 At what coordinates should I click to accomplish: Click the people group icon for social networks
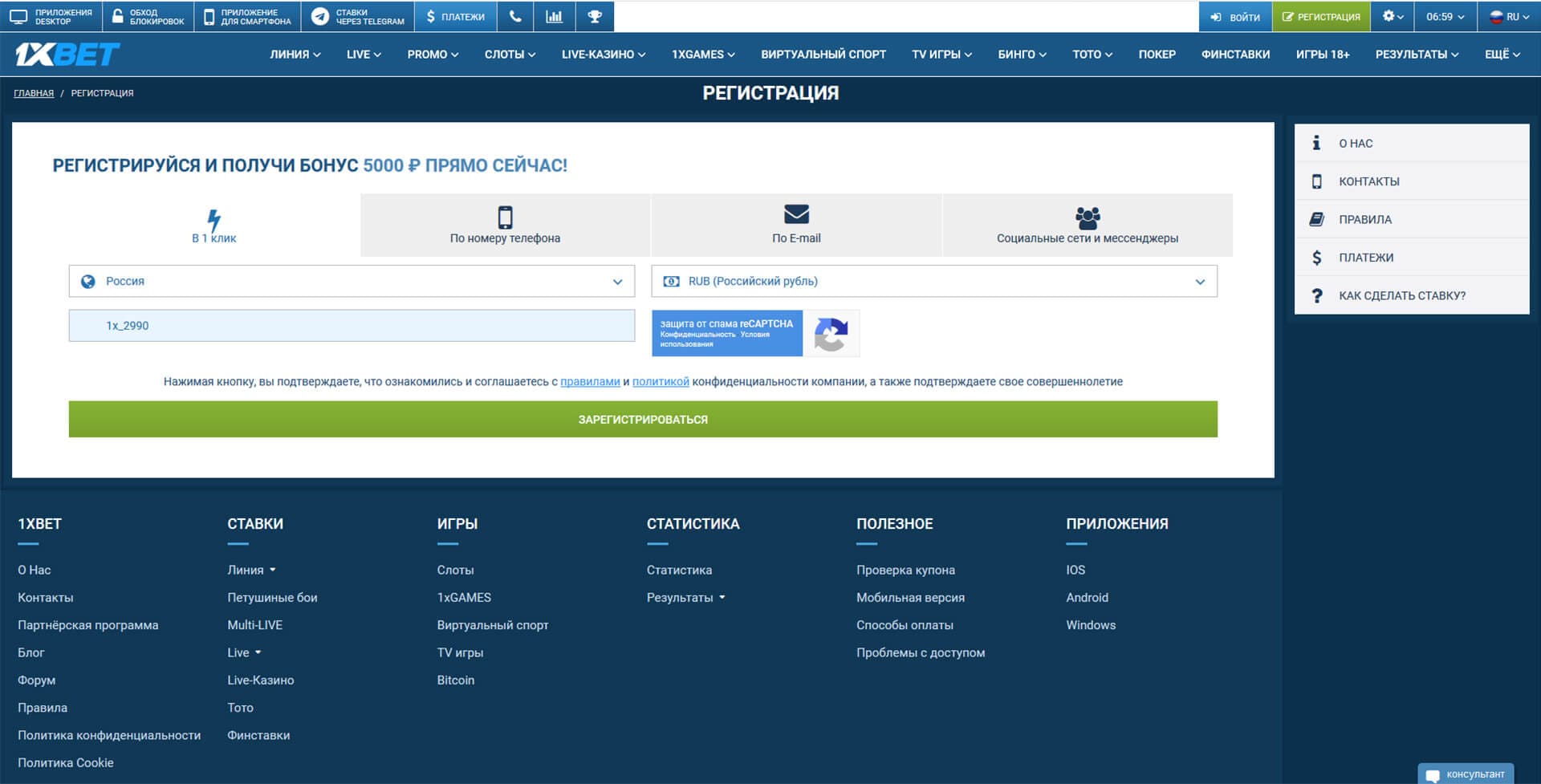(x=1088, y=217)
